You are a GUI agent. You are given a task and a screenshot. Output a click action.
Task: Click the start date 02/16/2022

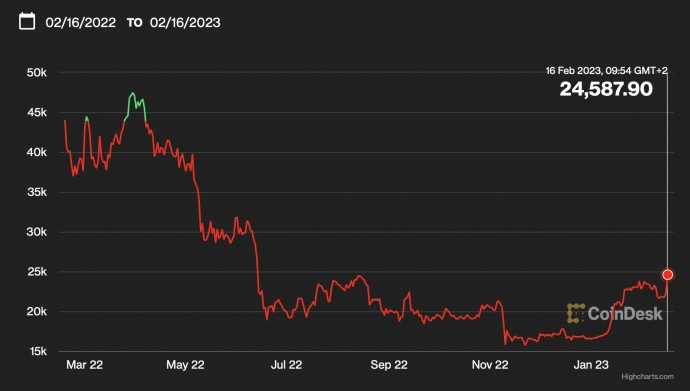click(x=81, y=22)
